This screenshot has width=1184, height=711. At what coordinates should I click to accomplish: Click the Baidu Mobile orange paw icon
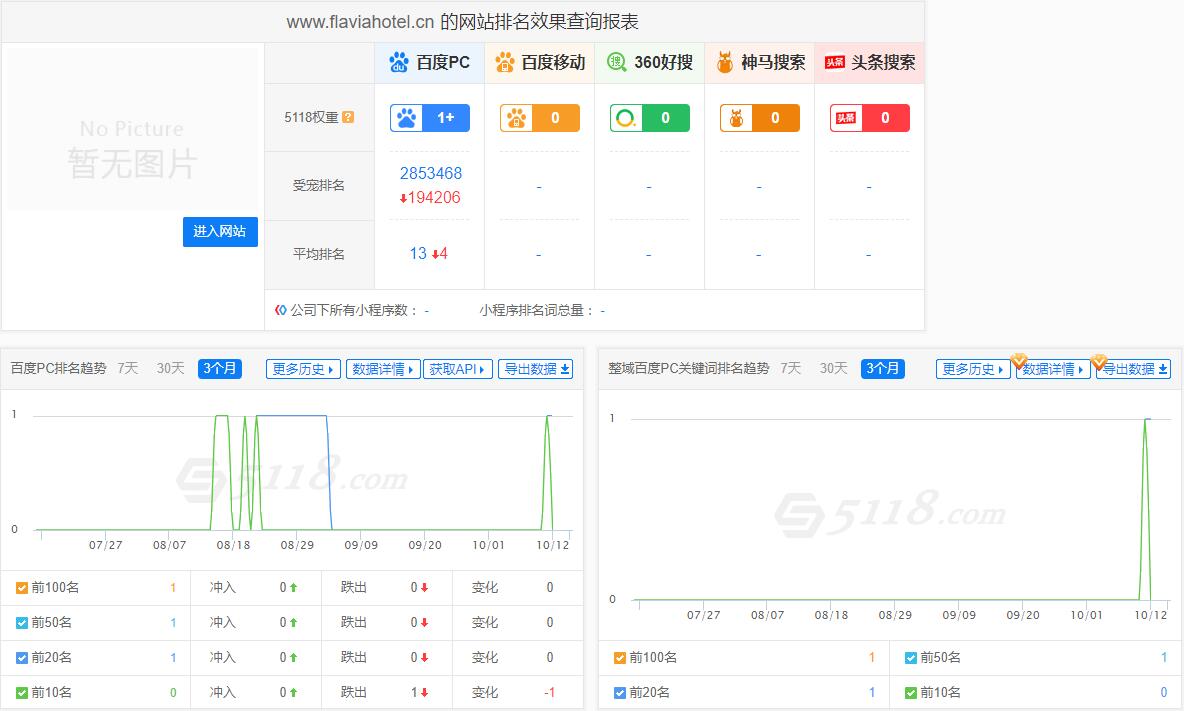(505, 62)
